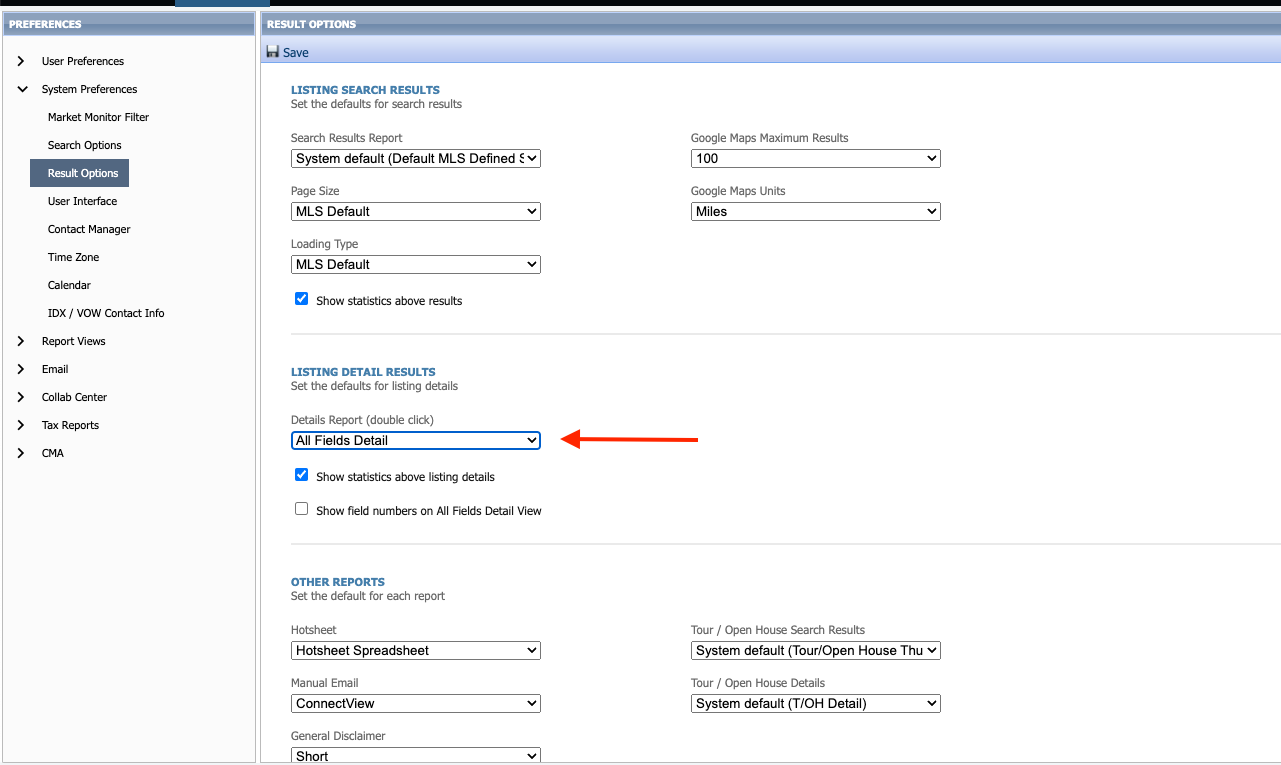The width and height of the screenshot is (1281, 765).
Task: Open IDX / VOW Contact Info
Action: click(x=106, y=313)
